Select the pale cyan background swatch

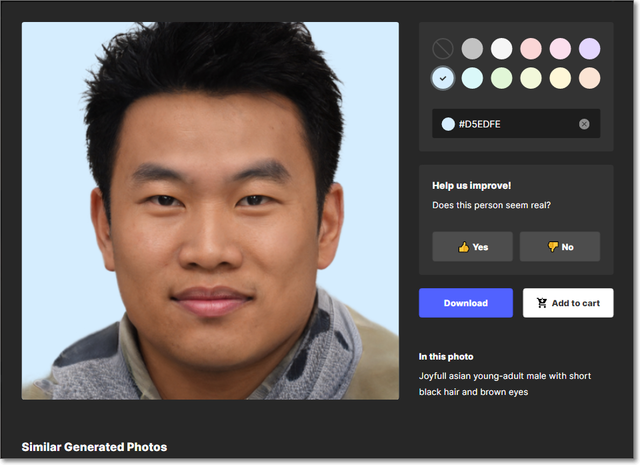(x=472, y=77)
